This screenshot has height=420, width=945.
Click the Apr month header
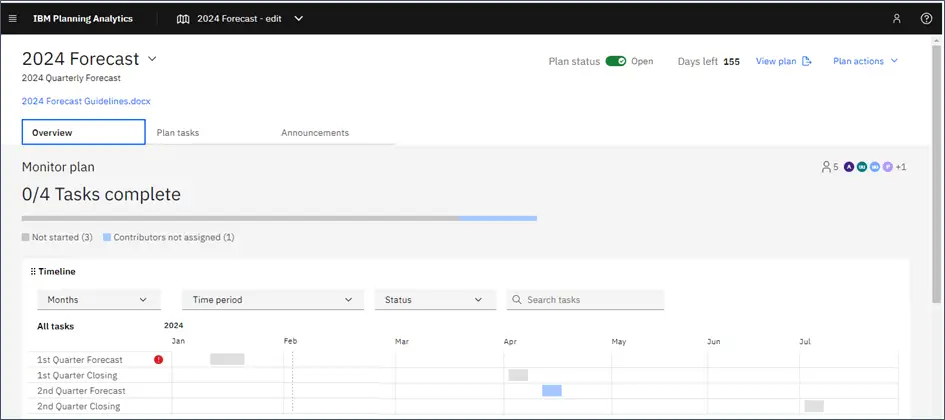510,341
